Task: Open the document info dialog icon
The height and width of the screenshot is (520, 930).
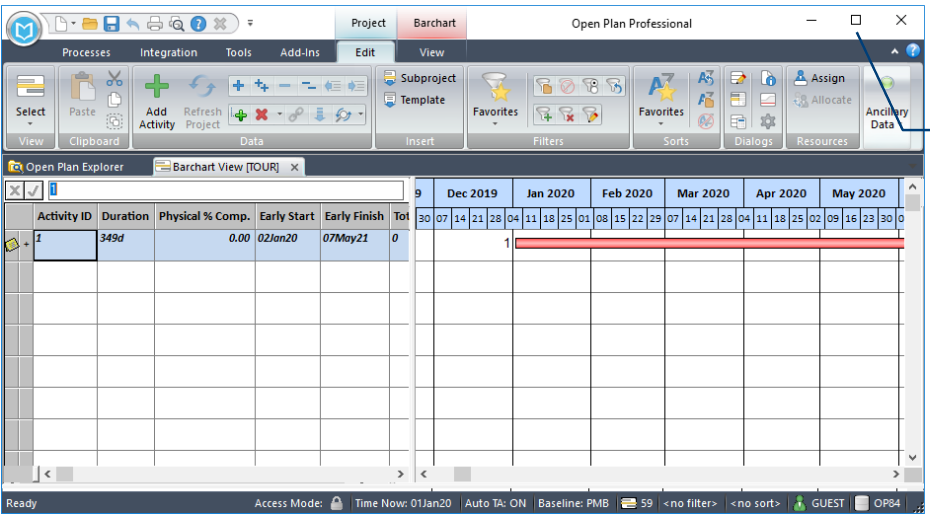Action: pos(768,78)
